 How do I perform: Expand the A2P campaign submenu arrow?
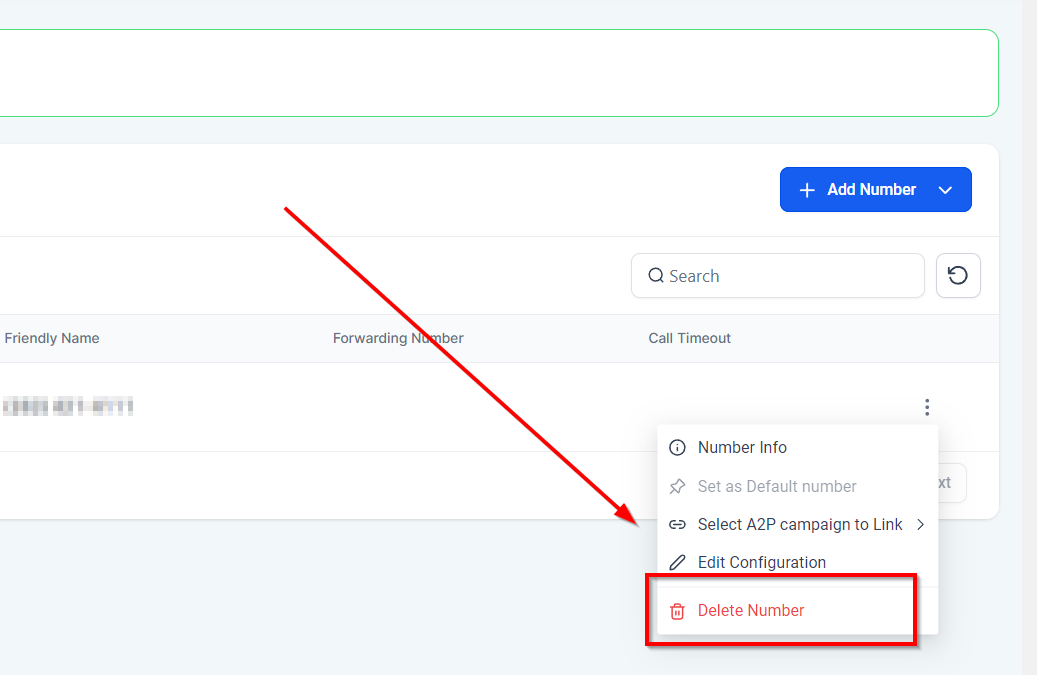tap(920, 525)
